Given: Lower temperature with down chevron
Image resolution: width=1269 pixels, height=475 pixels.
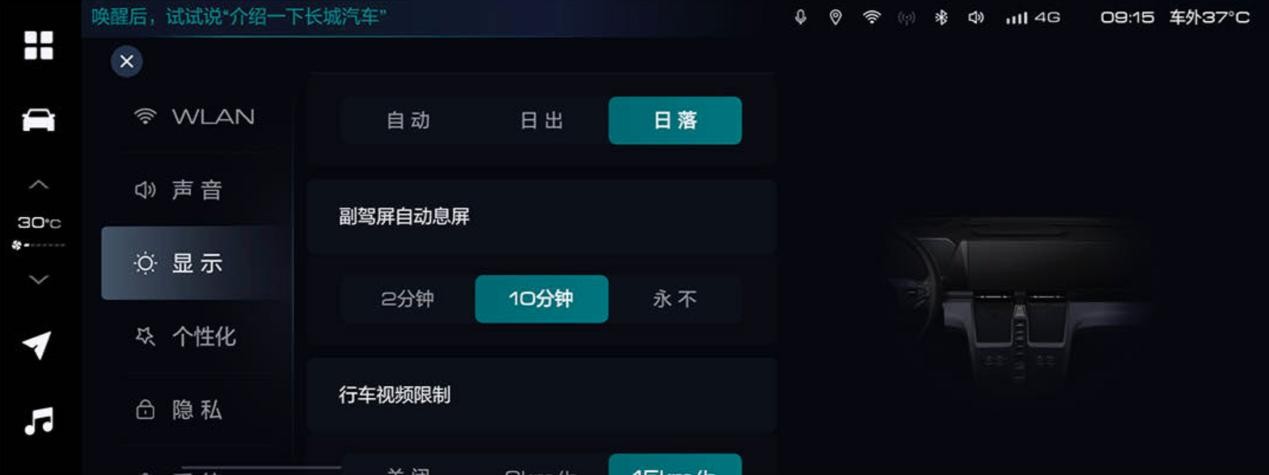Looking at the screenshot, I should click(x=38, y=280).
